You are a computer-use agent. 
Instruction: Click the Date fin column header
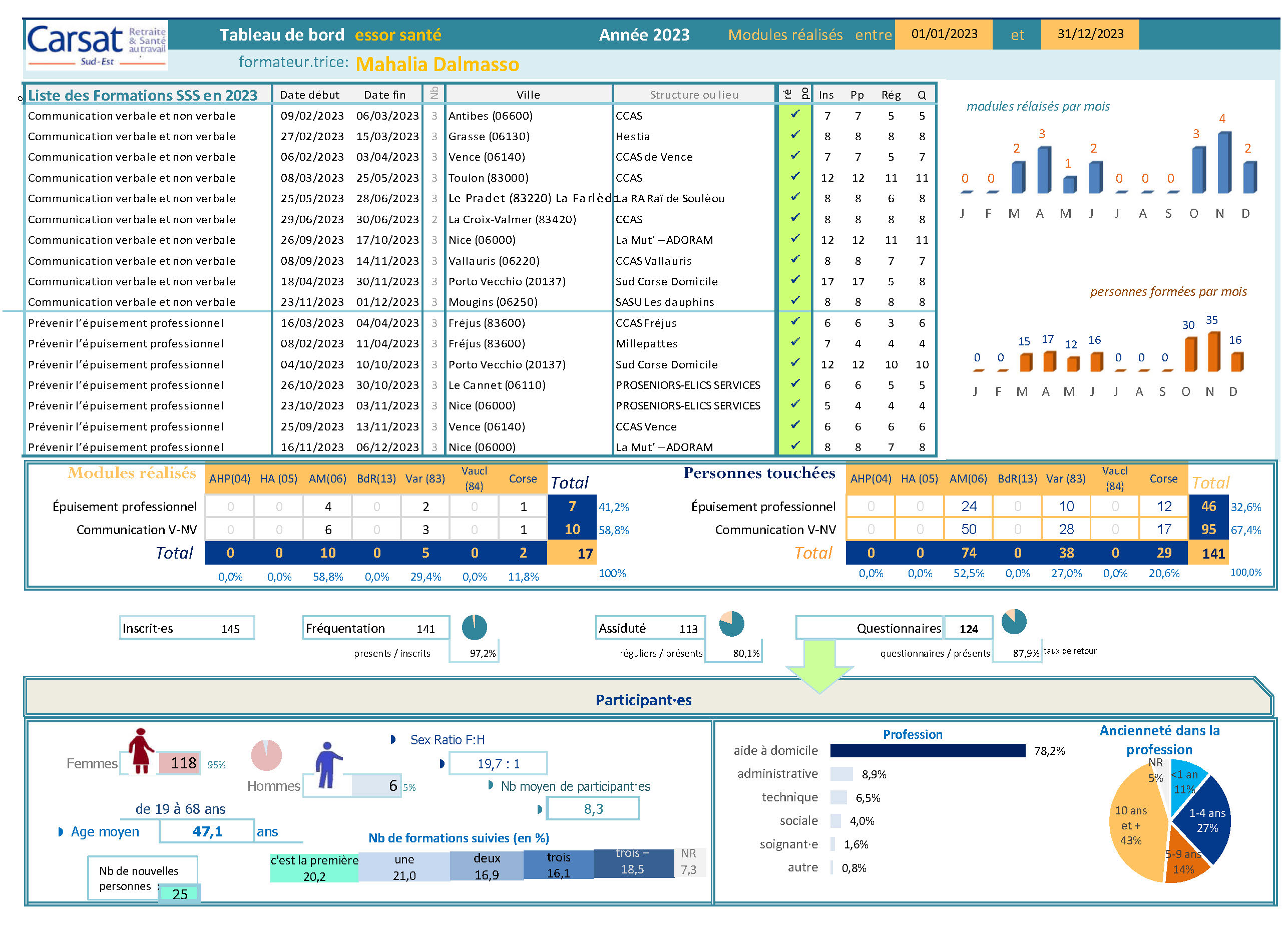pos(384,95)
